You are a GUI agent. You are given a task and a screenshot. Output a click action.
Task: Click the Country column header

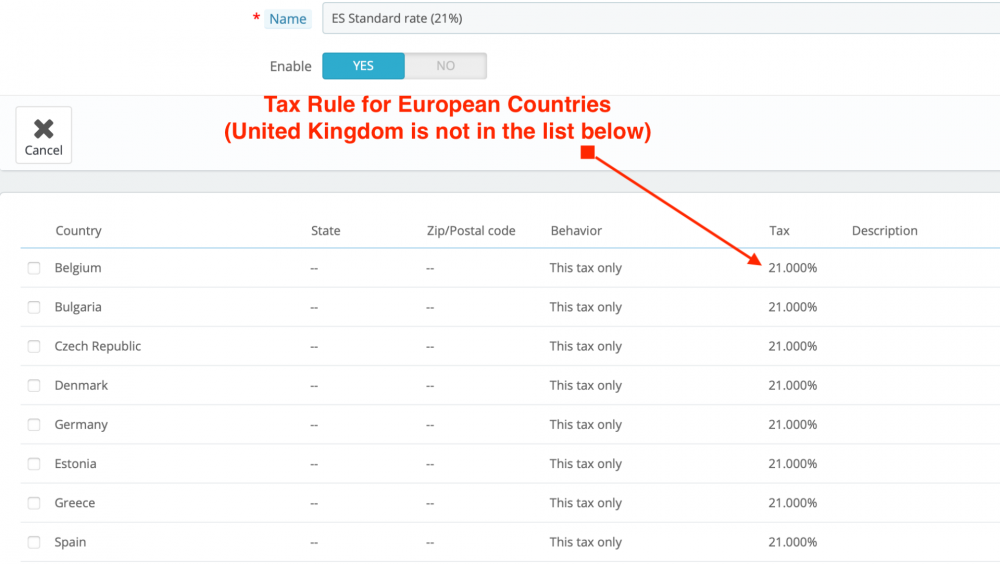78,230
